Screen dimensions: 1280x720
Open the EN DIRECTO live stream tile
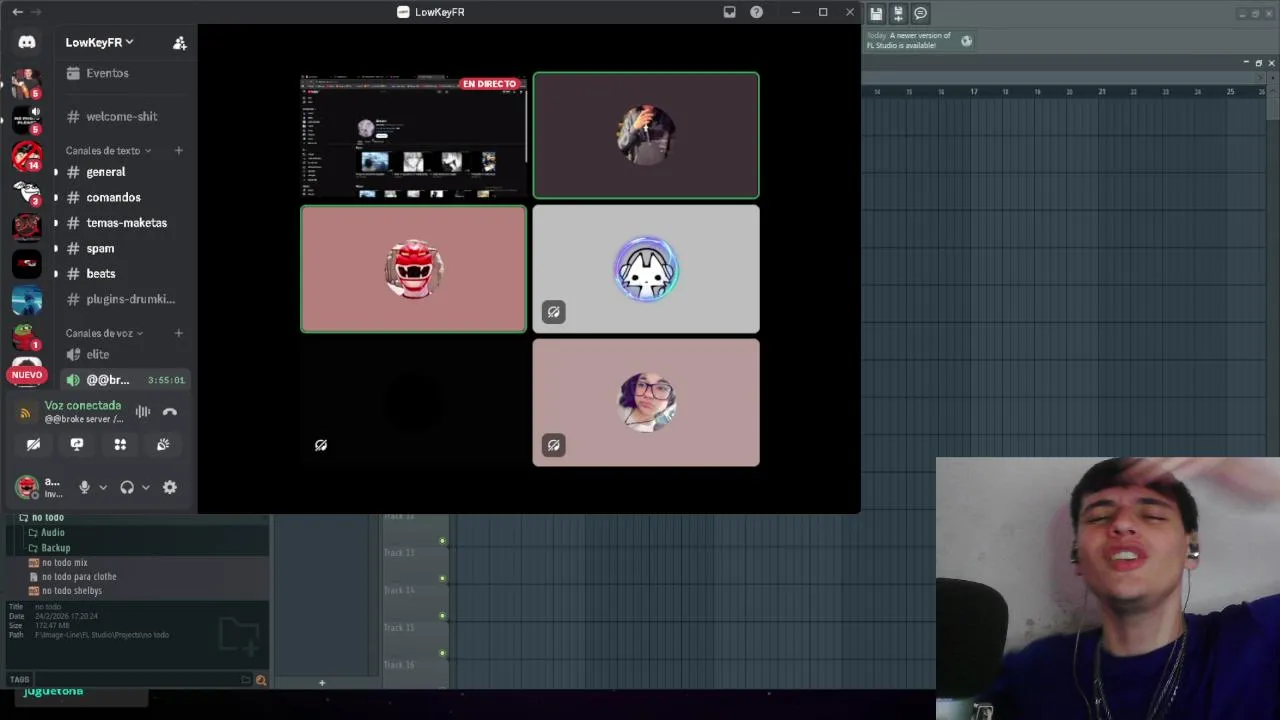point(413,136)
